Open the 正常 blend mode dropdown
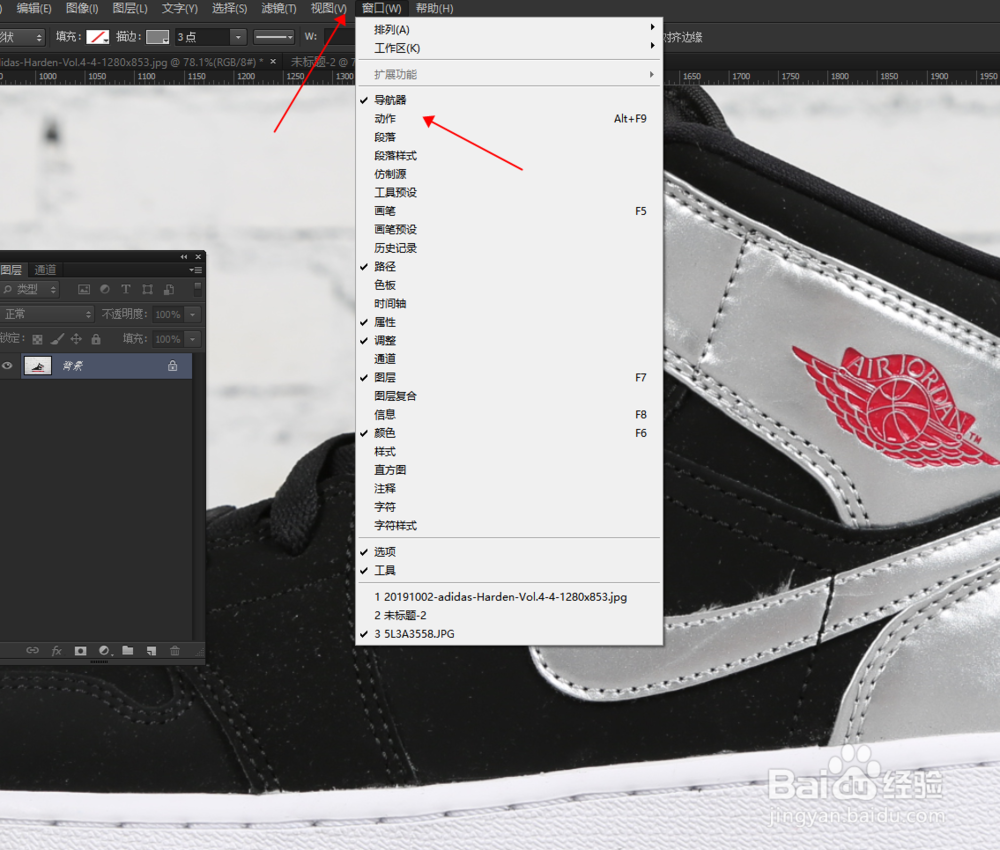The height and width of the screenshot is (850, 1000). point(47,314)
